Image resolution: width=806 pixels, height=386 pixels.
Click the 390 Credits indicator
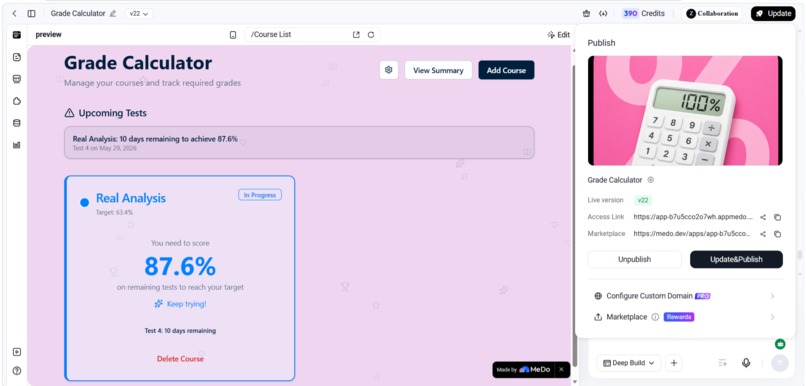(644, 13)
